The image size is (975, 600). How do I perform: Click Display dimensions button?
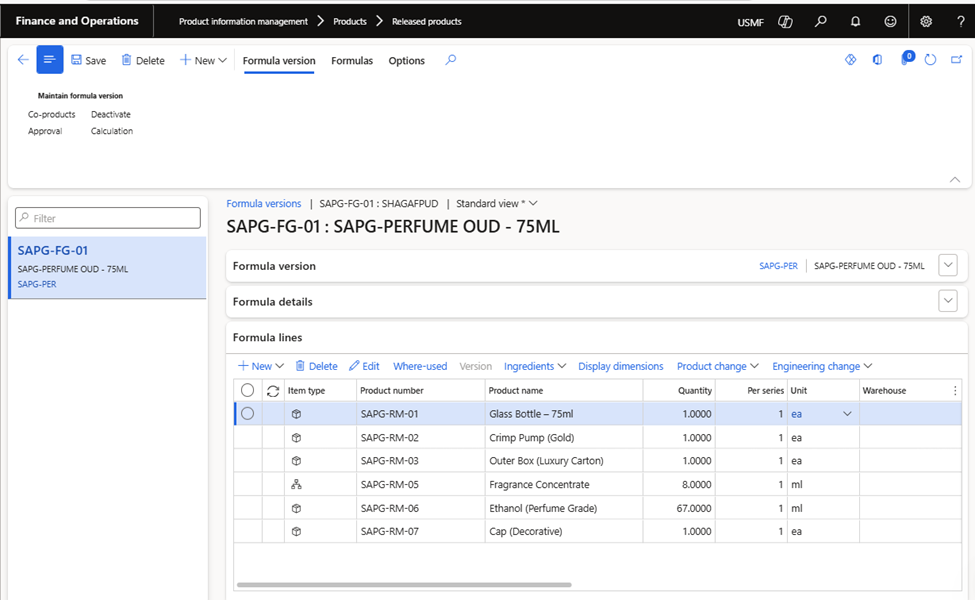click(621, 366)
